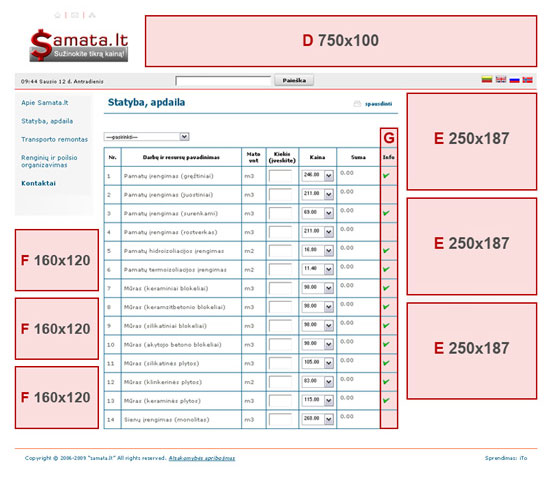The width and height of the screenshot is (550, 487).
Task: Open Apie Samata.lt menu item
Action: coord(45,102)
